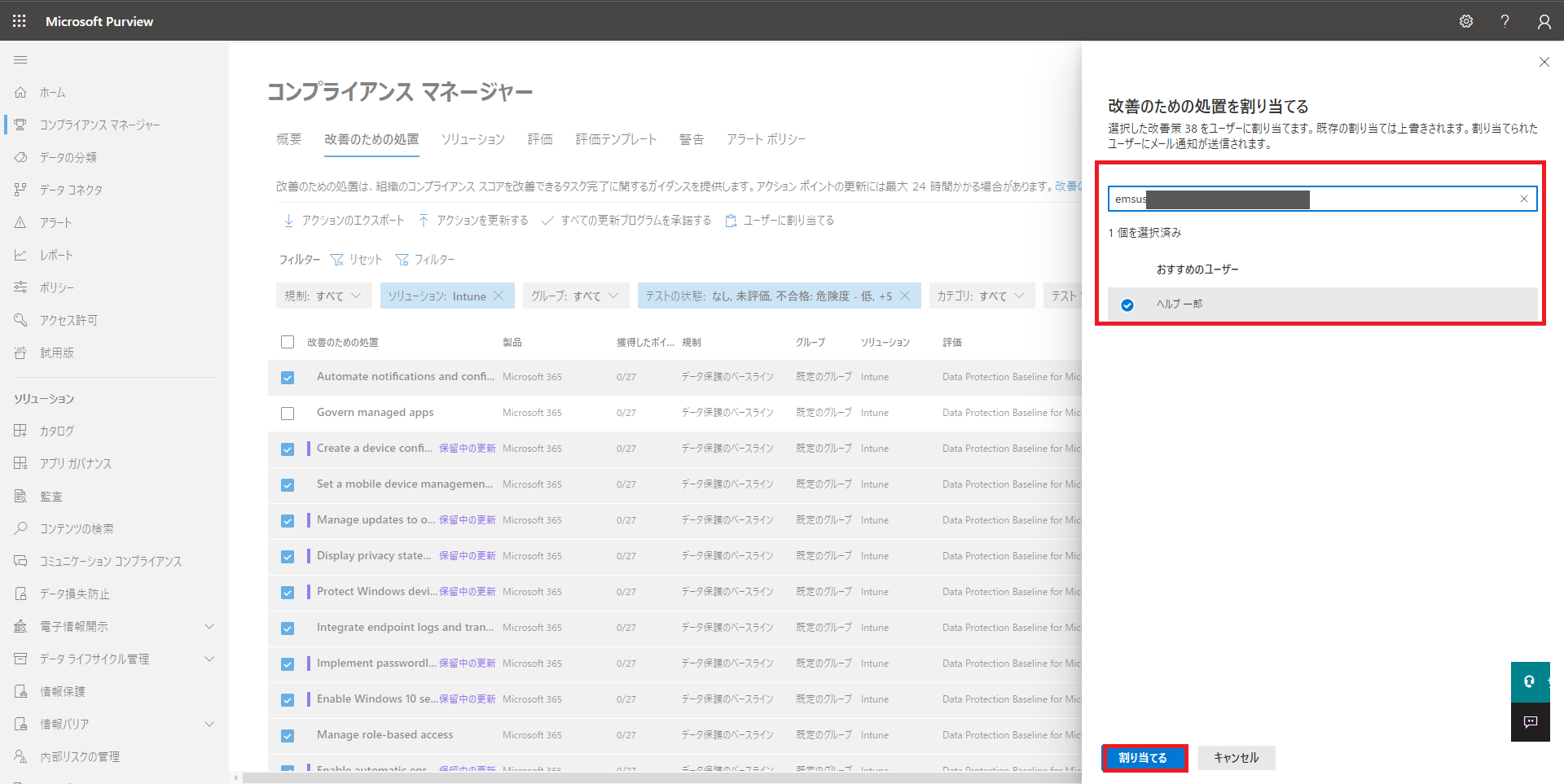The height and width of the screenshot is (784, 1564).
Task: Uncheck Automate notifications and confi... row
Action: [288, 378]
